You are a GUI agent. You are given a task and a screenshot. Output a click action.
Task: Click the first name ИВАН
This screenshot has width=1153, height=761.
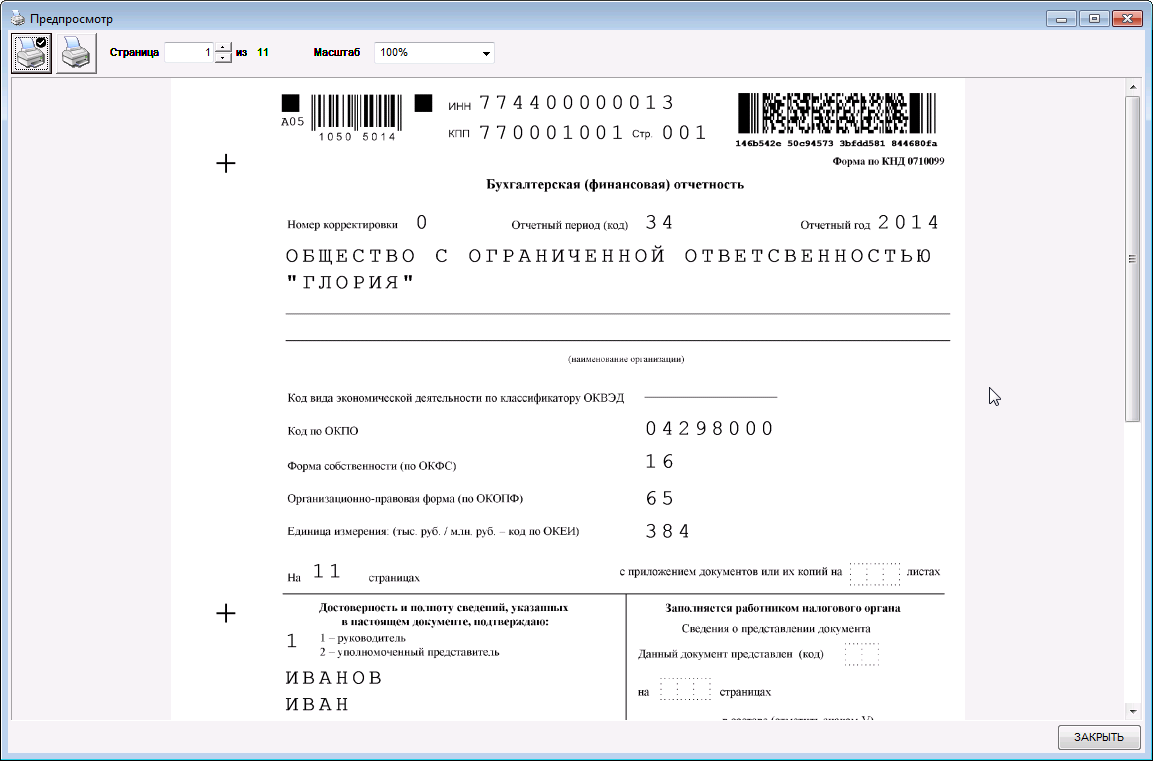coord(318,704)
